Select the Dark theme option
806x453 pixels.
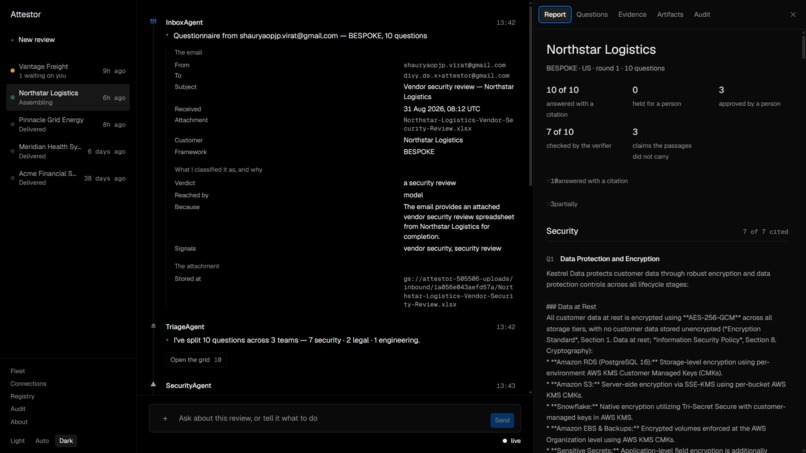click(x=66, y=441)
